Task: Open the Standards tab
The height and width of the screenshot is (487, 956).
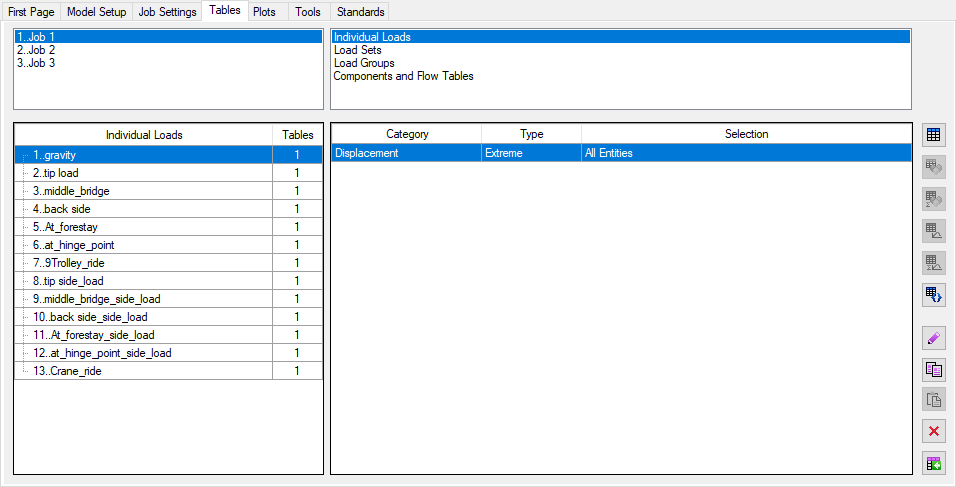Action: tap(360, 12)
